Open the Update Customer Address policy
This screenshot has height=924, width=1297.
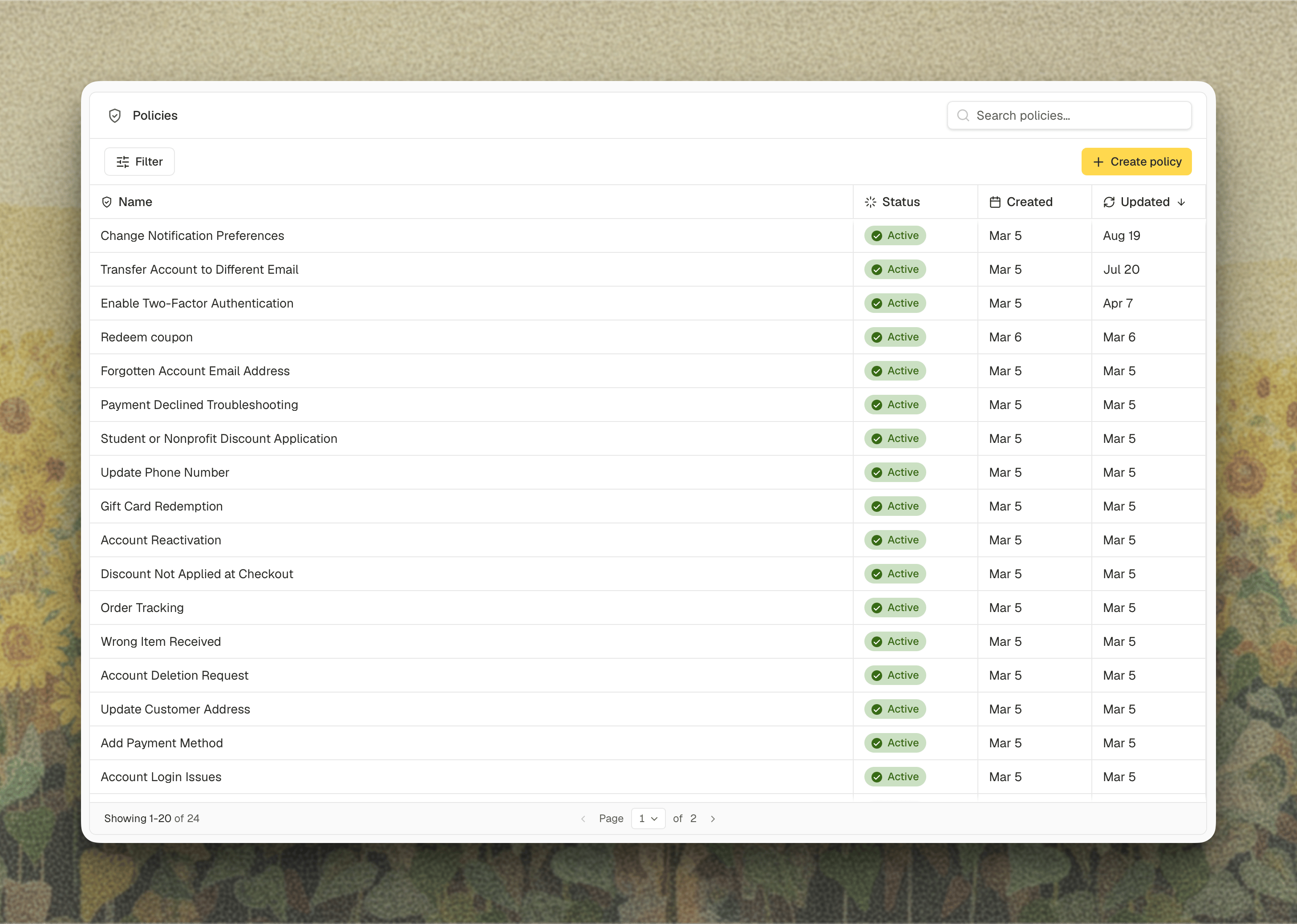pos(175,709)
